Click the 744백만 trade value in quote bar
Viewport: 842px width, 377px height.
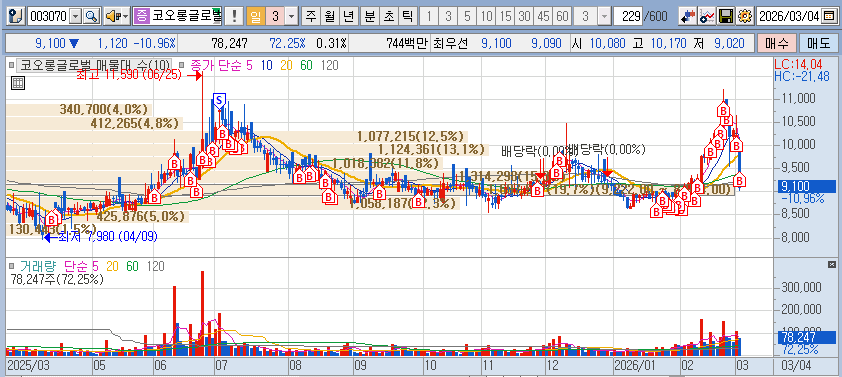click(x=407, y=43)
